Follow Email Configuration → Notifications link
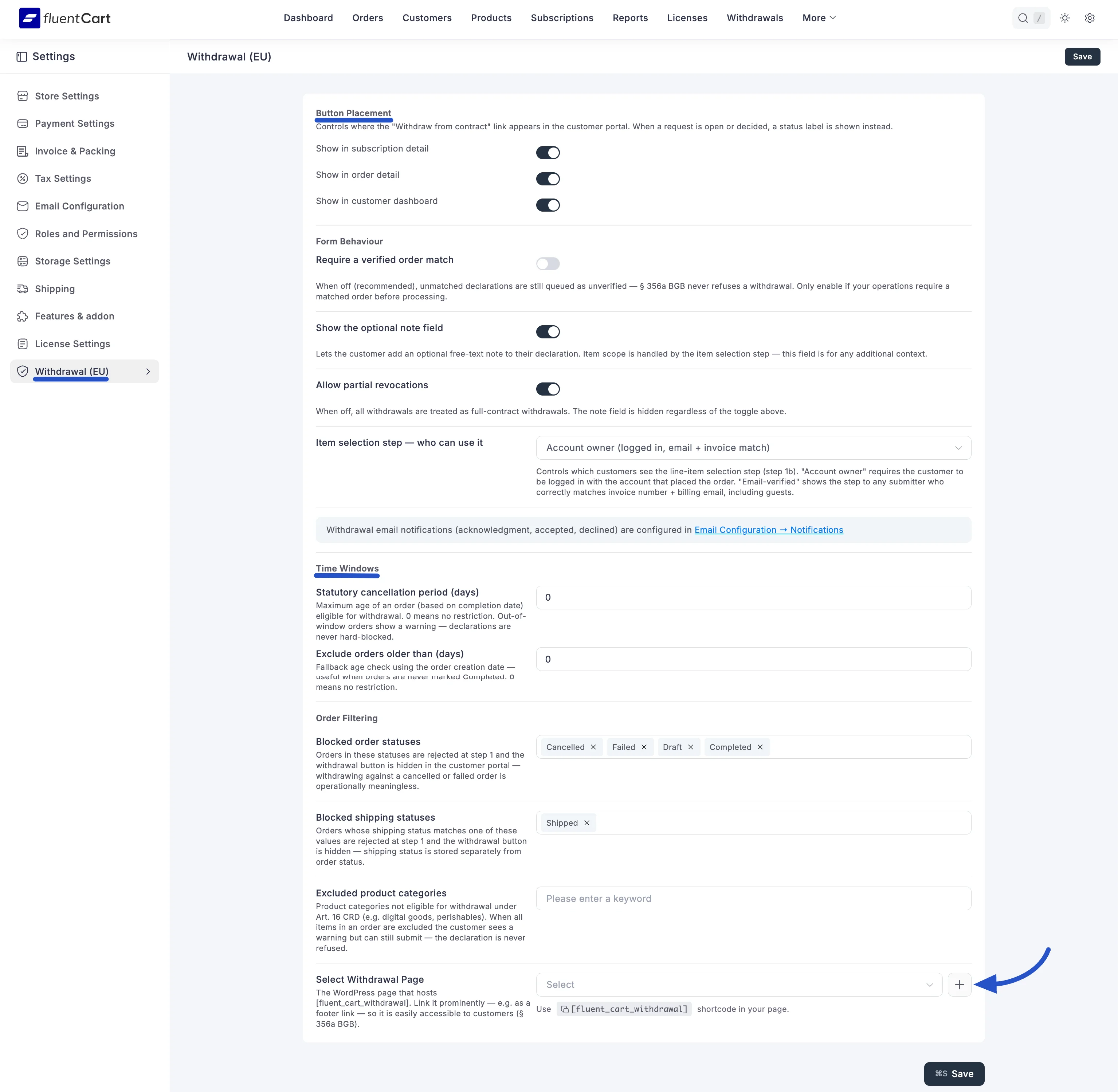Viewport: 1118px width, 1092px height. tap(769, 530)
